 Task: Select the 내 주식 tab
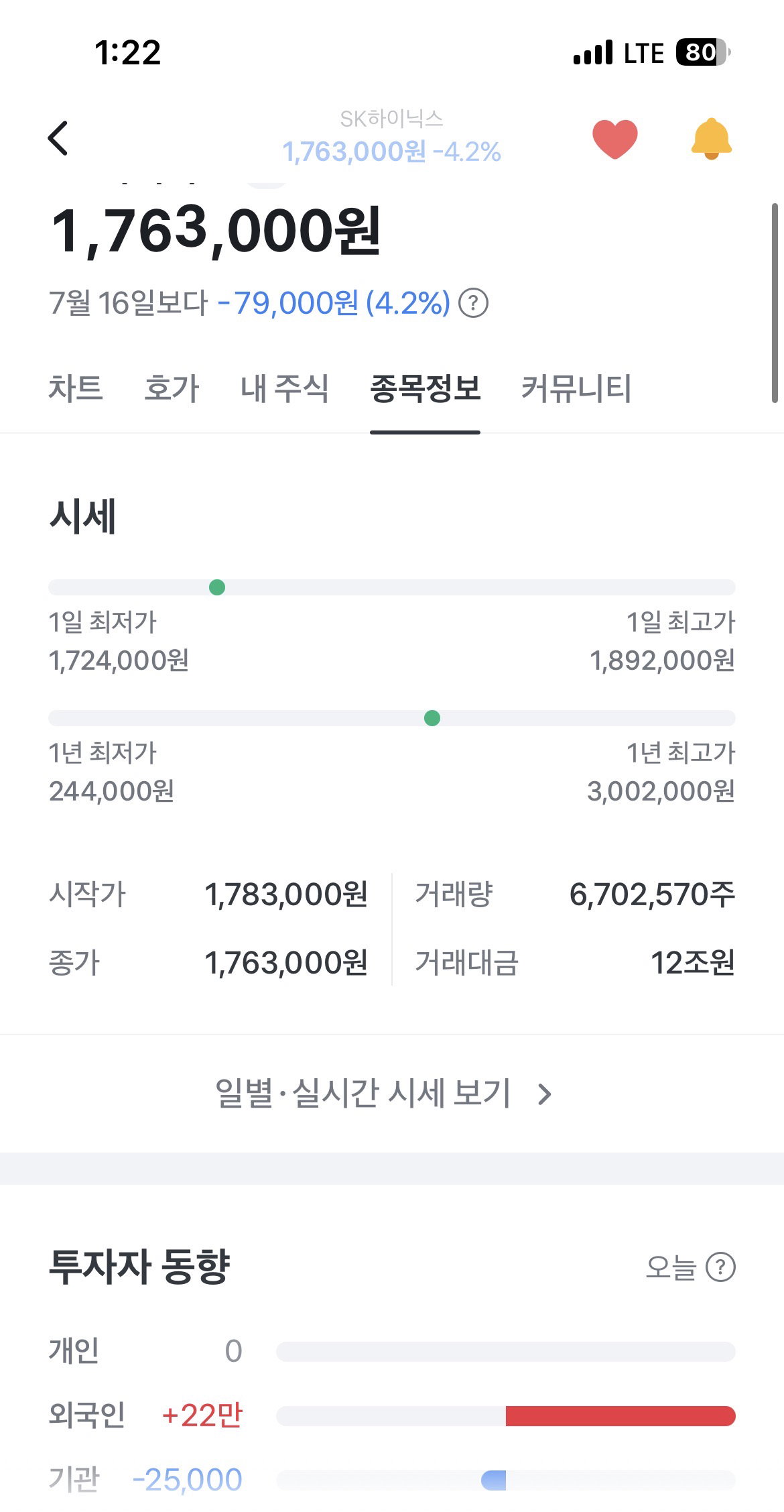click(285, 388)
